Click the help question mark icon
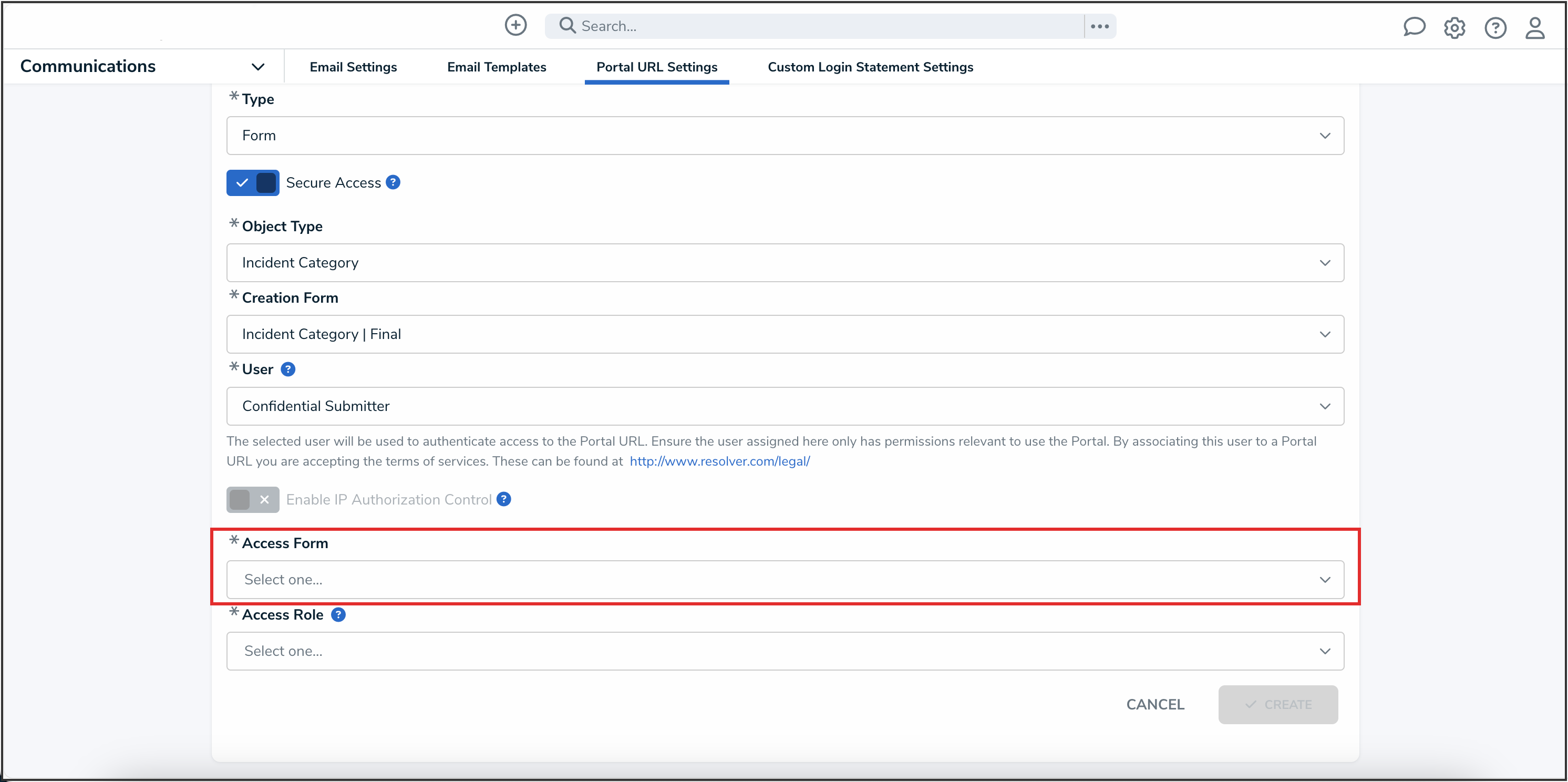This screenshot has height=782, width=1568. (1495, 28)
